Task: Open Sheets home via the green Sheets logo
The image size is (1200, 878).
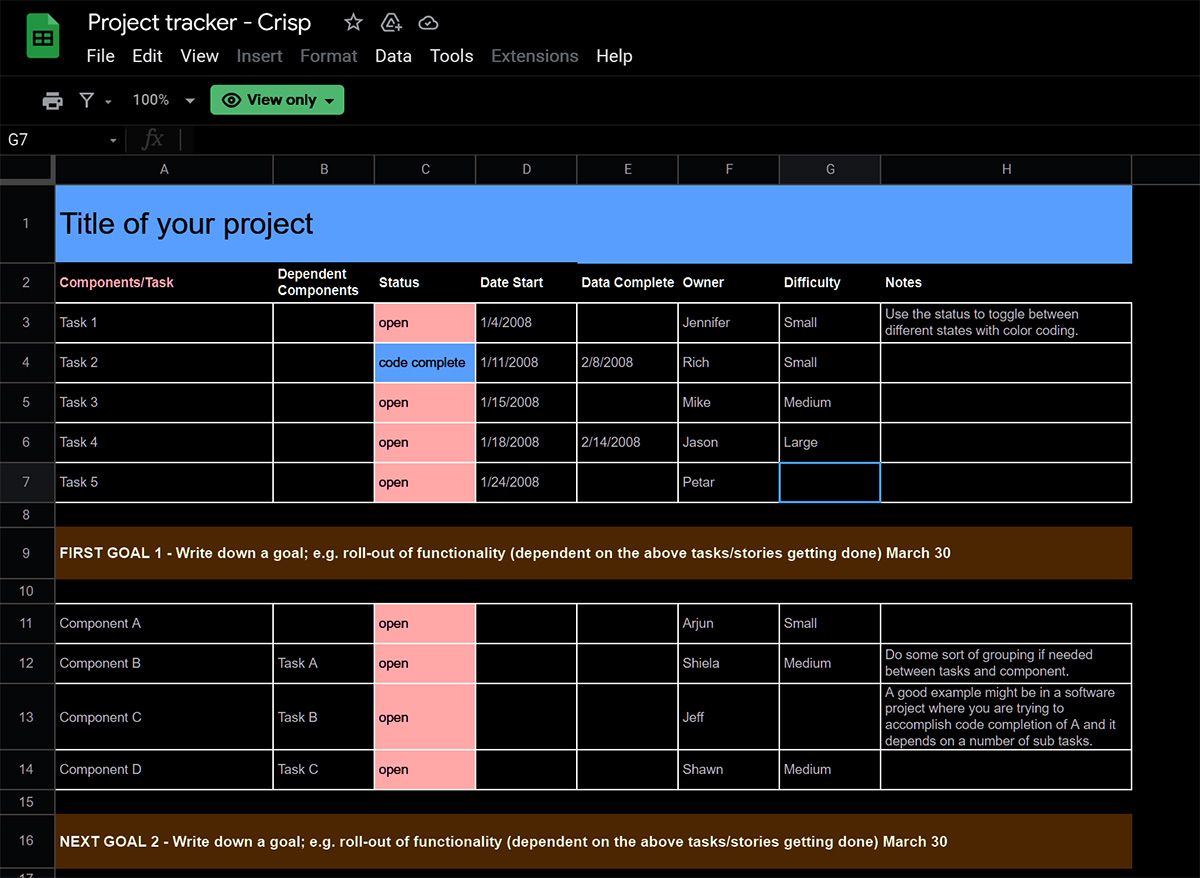Action: coord(41,35)
